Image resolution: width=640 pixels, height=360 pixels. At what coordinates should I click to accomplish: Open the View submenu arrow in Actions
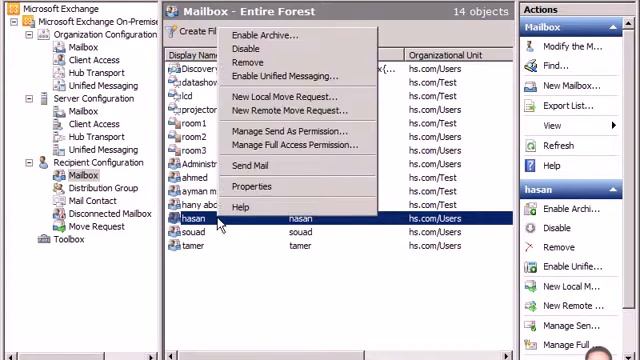pyautogui.click(x=613, y=126)
